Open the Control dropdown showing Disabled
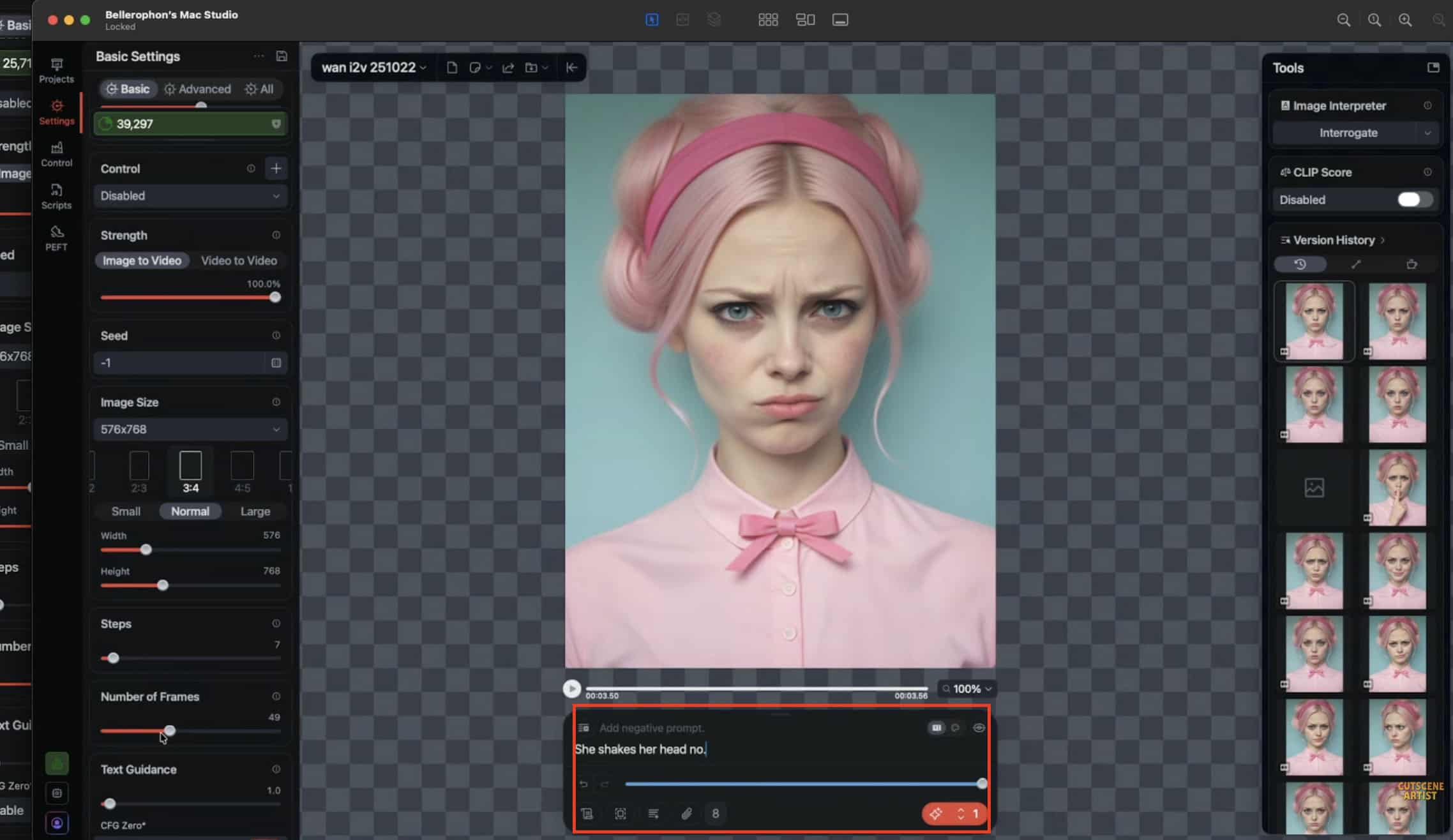 (190, 196)
